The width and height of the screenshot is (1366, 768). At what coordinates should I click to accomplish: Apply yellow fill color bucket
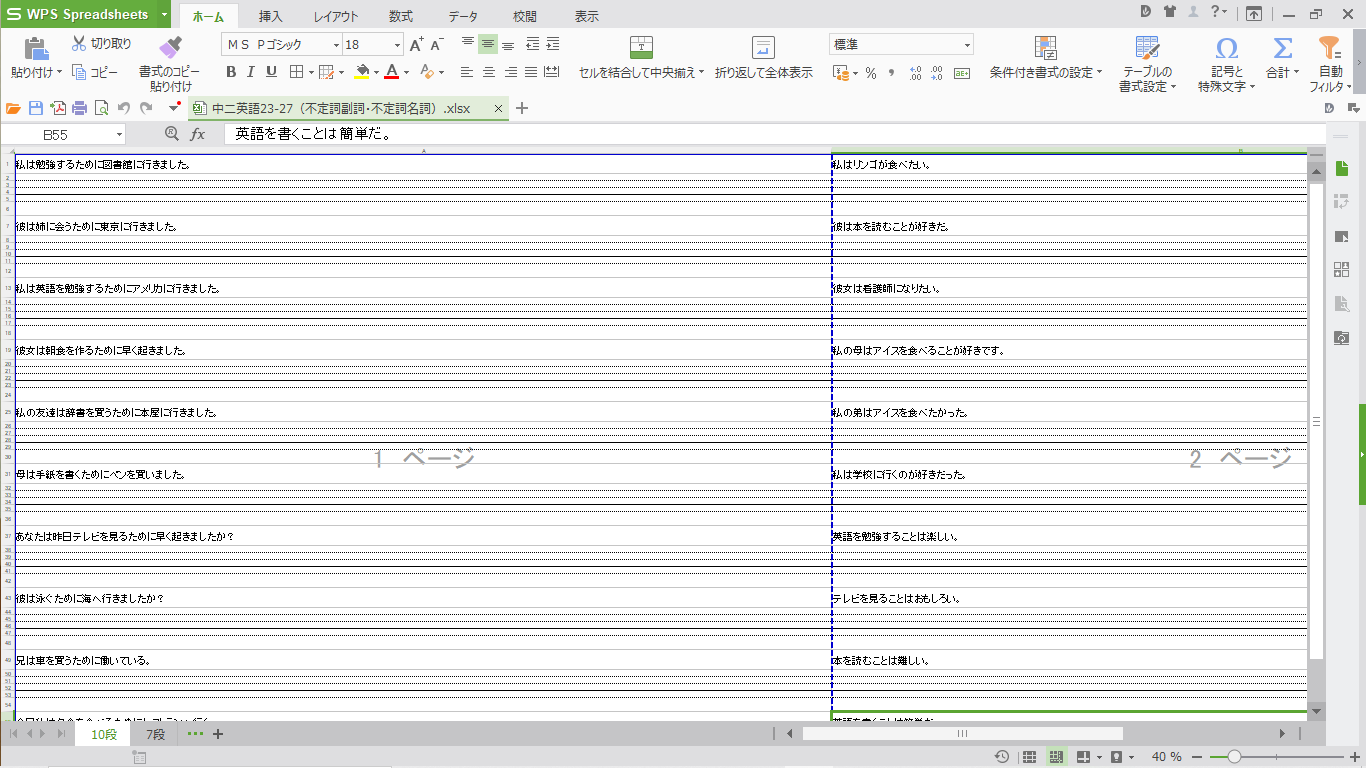pyautogui.click(x=363, y=72)
